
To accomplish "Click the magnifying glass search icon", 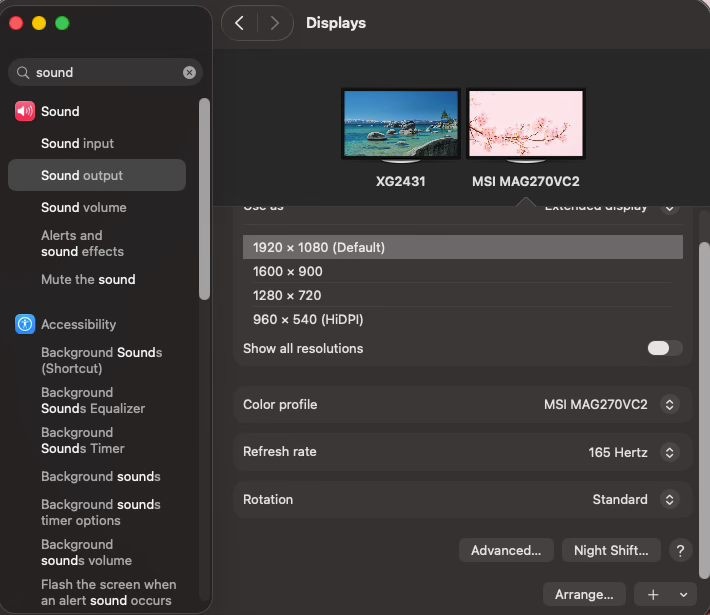I will (x=23, y=72).
